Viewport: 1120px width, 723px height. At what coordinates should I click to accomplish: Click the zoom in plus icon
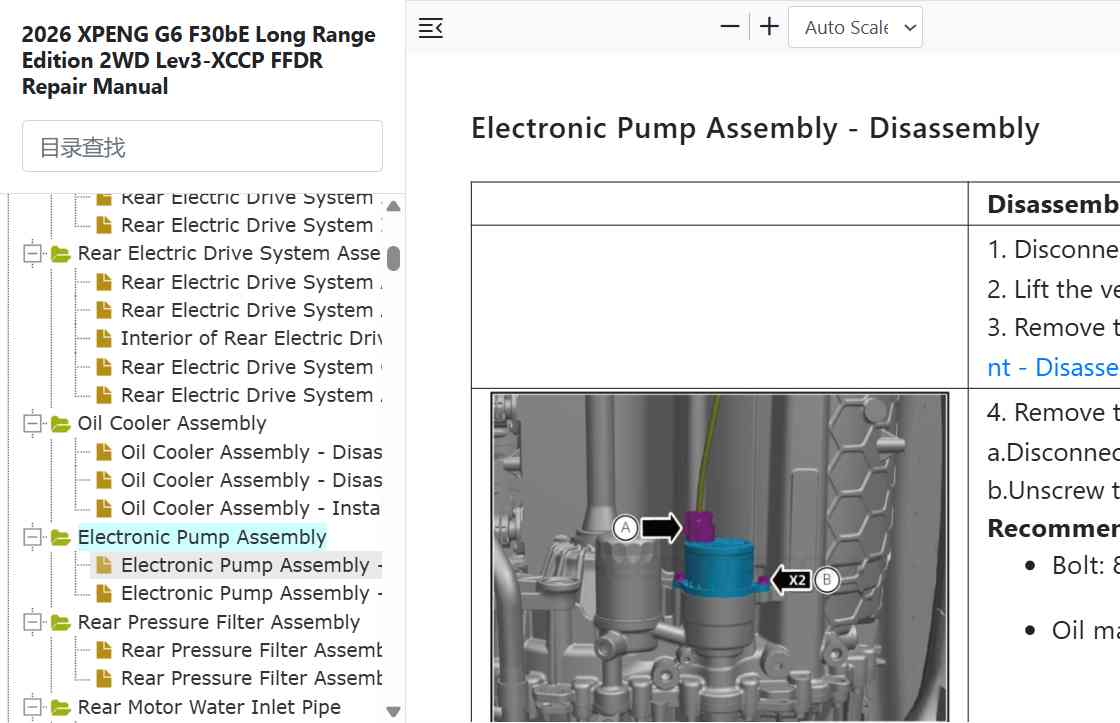[x=769, y=27]
